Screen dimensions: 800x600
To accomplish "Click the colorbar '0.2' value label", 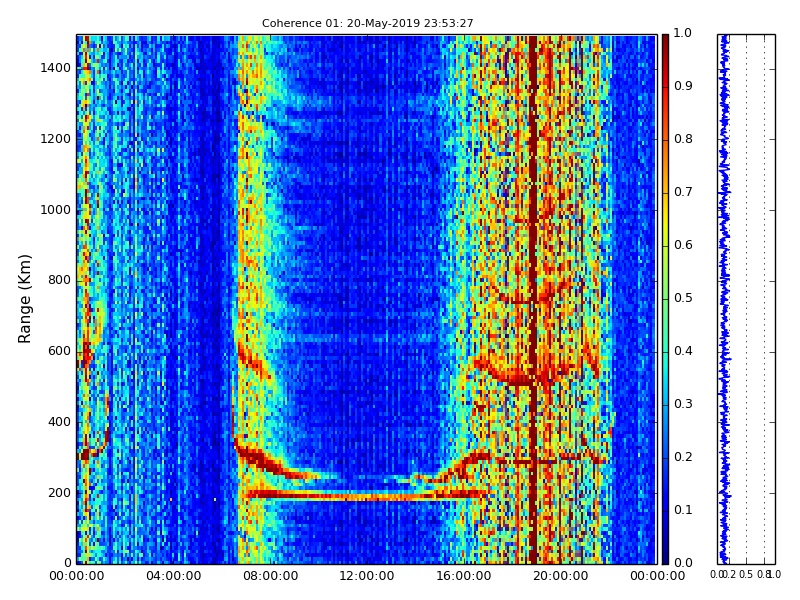I will 683,457.
